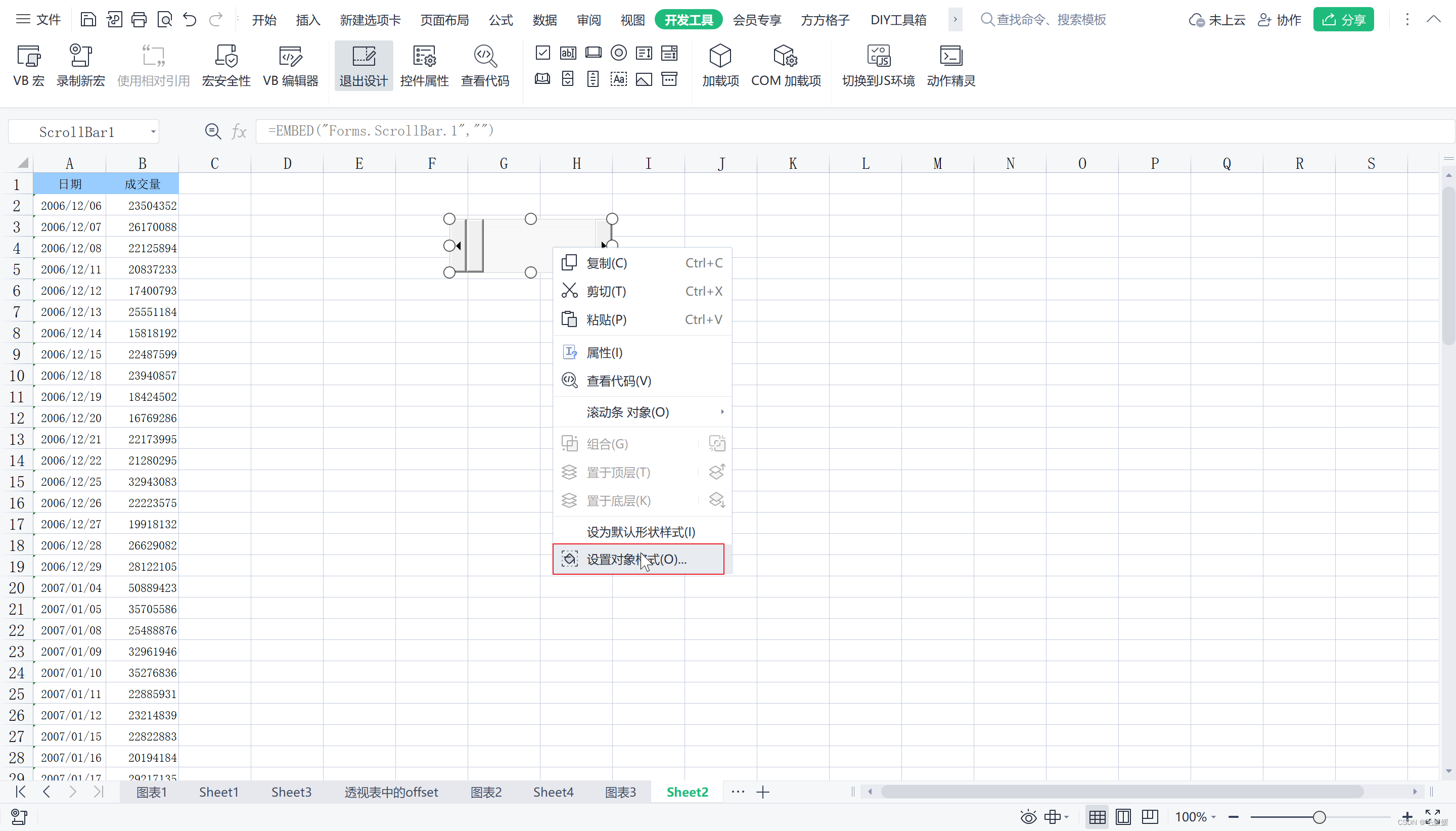Switch to 公式 ribbon tab
Screen dimensions: 1456x831
[501, 20]
